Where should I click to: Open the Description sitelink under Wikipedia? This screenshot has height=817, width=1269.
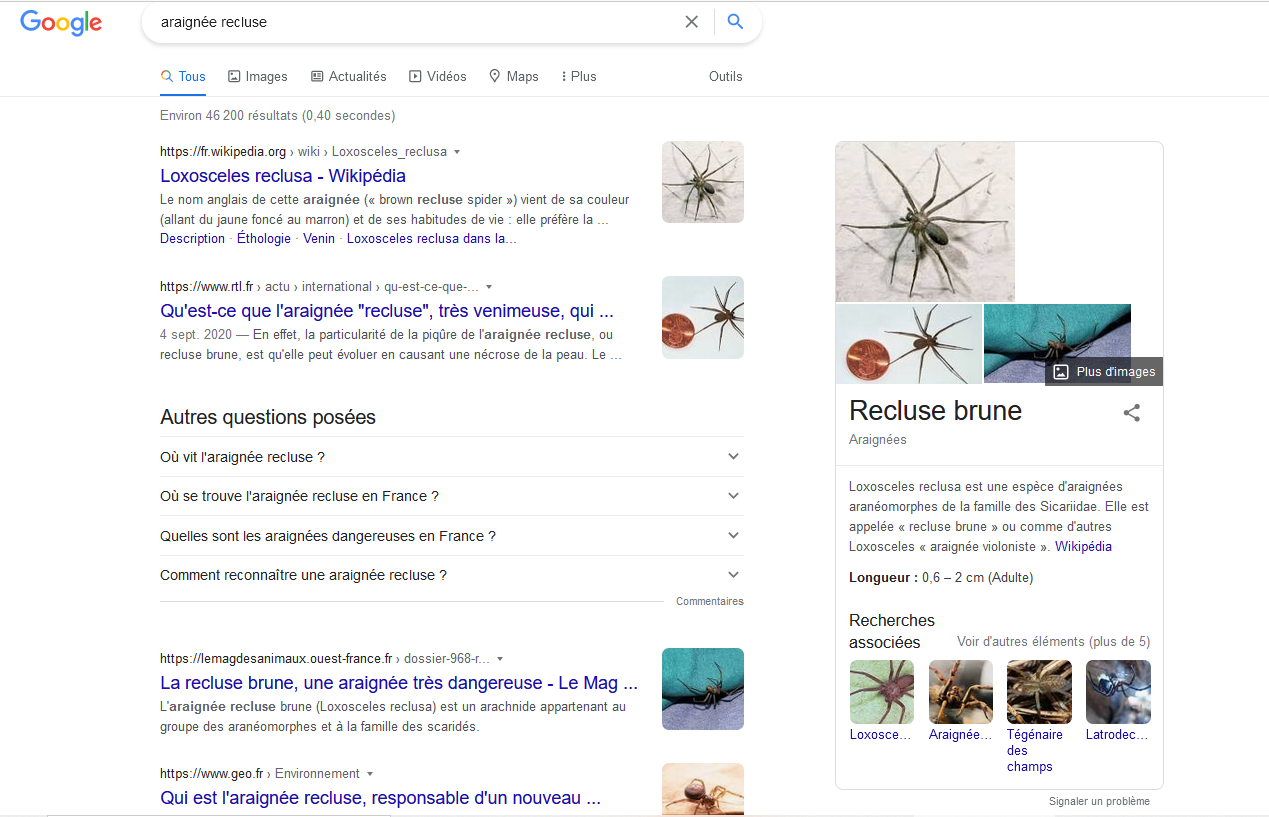pos(192,239)
